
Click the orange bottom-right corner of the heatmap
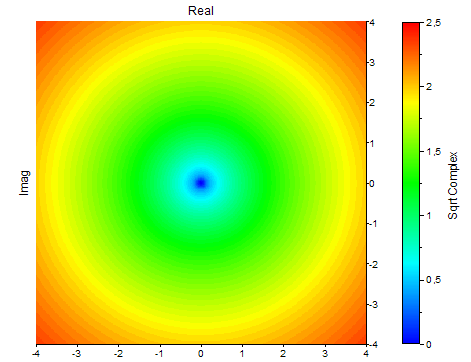coord(357,335)
